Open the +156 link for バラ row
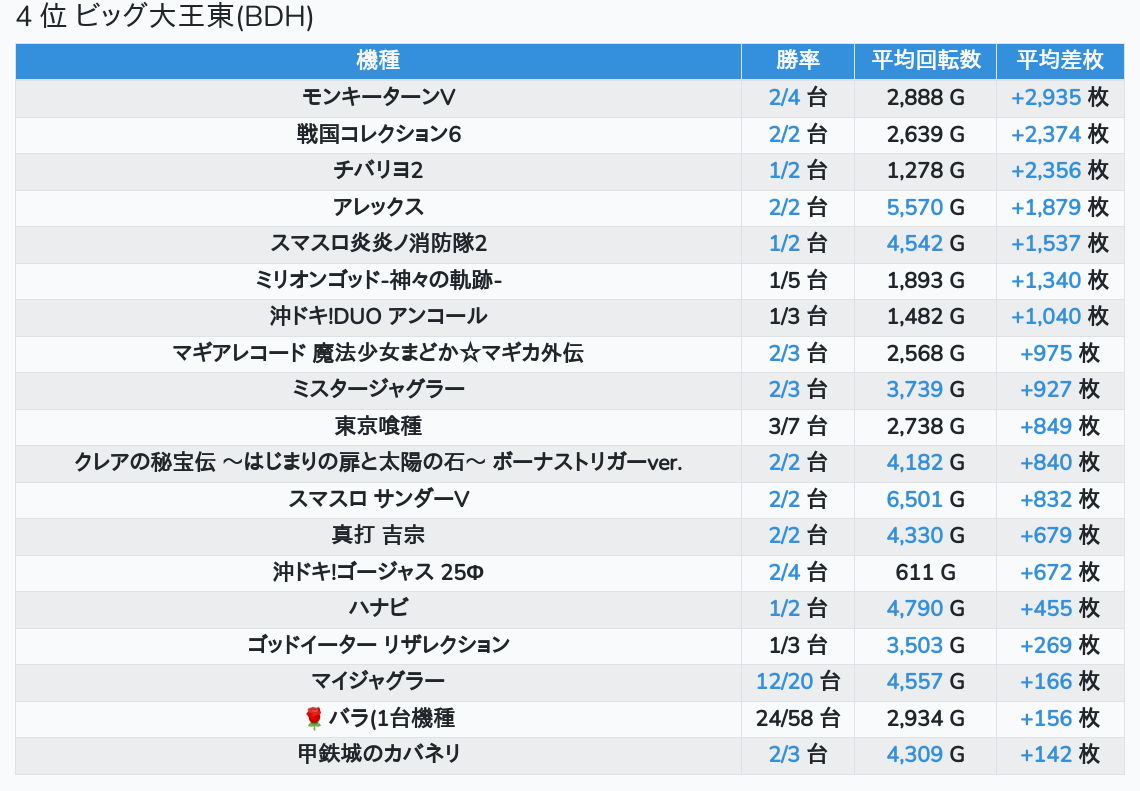 tap(1046, 718)
